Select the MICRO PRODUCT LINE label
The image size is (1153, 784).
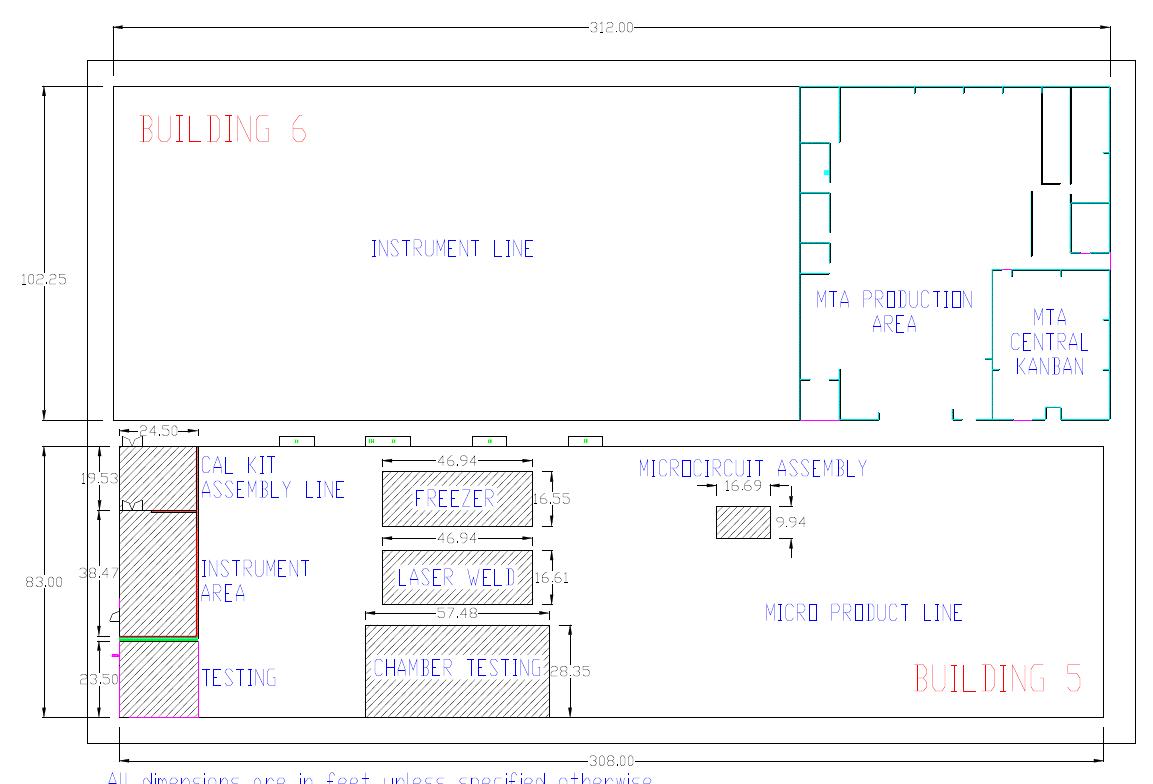864,613
